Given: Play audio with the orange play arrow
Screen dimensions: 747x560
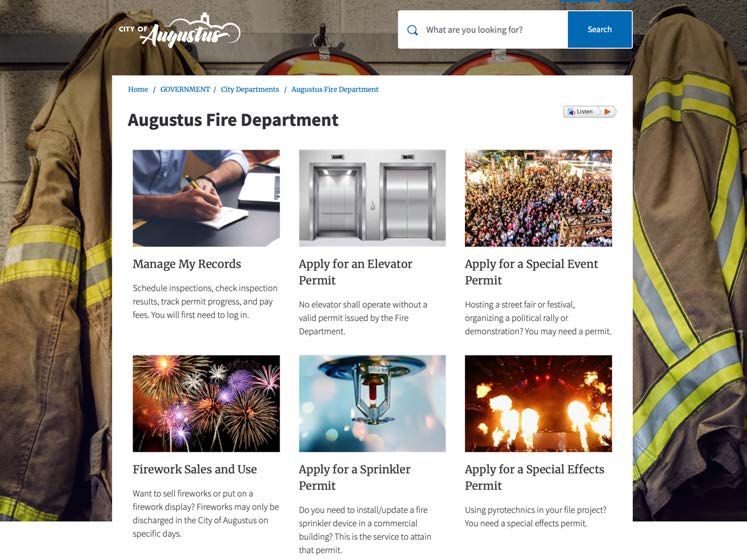Looking at the screenshot, I should [607, 112].
